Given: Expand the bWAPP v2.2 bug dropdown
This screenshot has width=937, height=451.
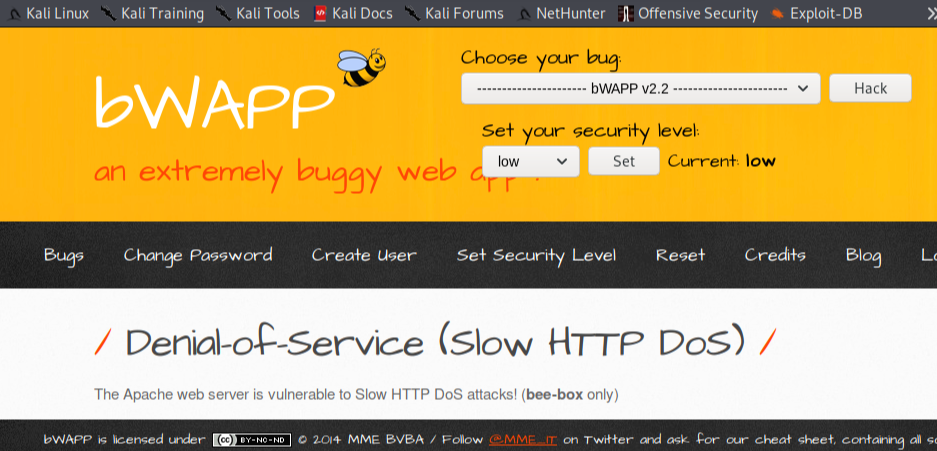Looking at the screenshot, I should tap(641, 88).
